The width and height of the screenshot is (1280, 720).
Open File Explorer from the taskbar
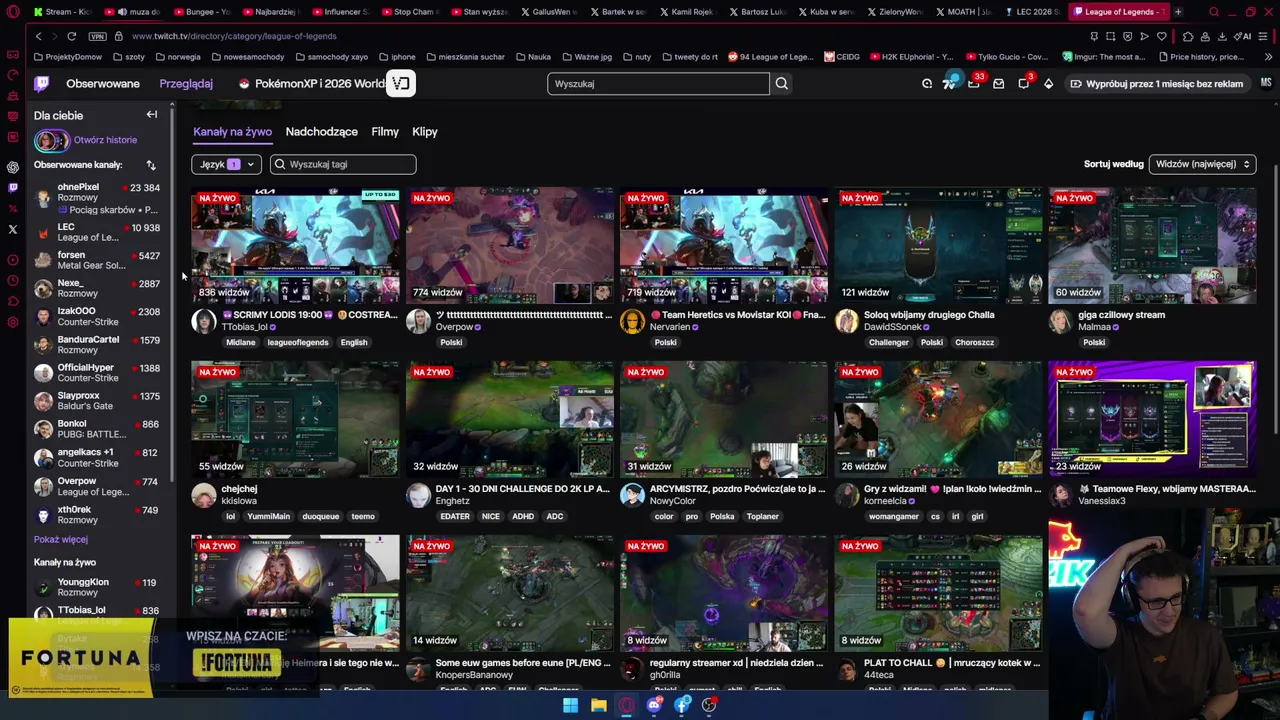(x=598, y=705)
